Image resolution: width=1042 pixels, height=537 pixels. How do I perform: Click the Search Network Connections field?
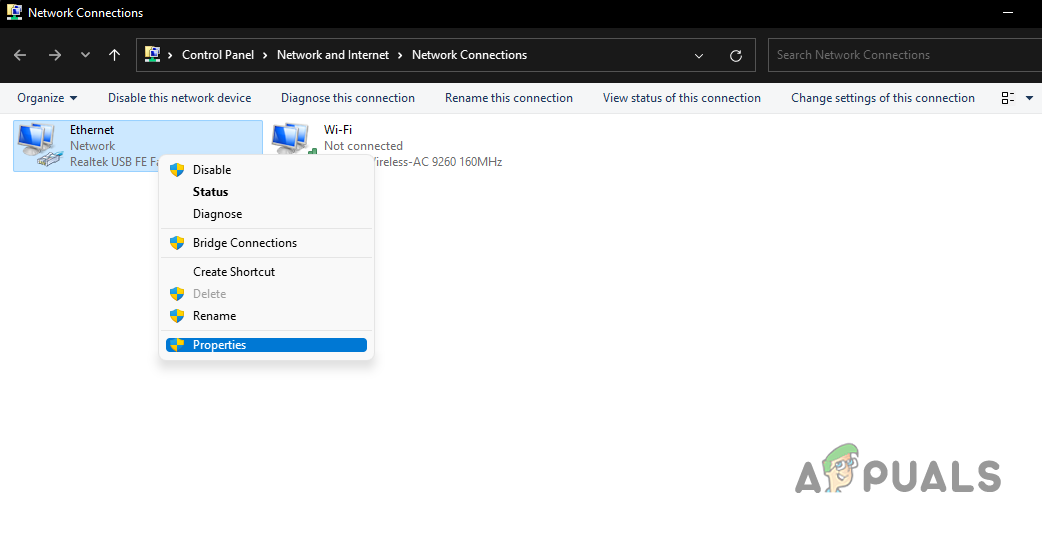pyautogui.click(x=900, y=55)
